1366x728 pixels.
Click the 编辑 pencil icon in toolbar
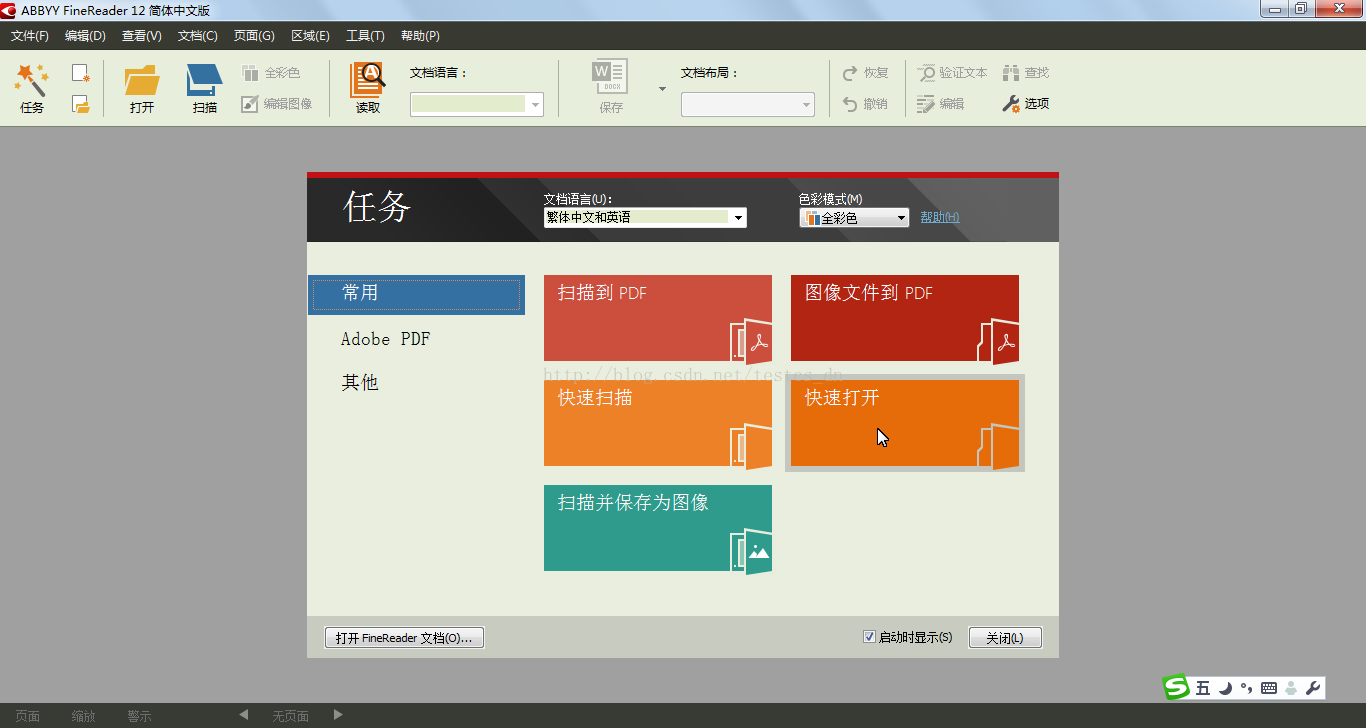coord(927,104)
